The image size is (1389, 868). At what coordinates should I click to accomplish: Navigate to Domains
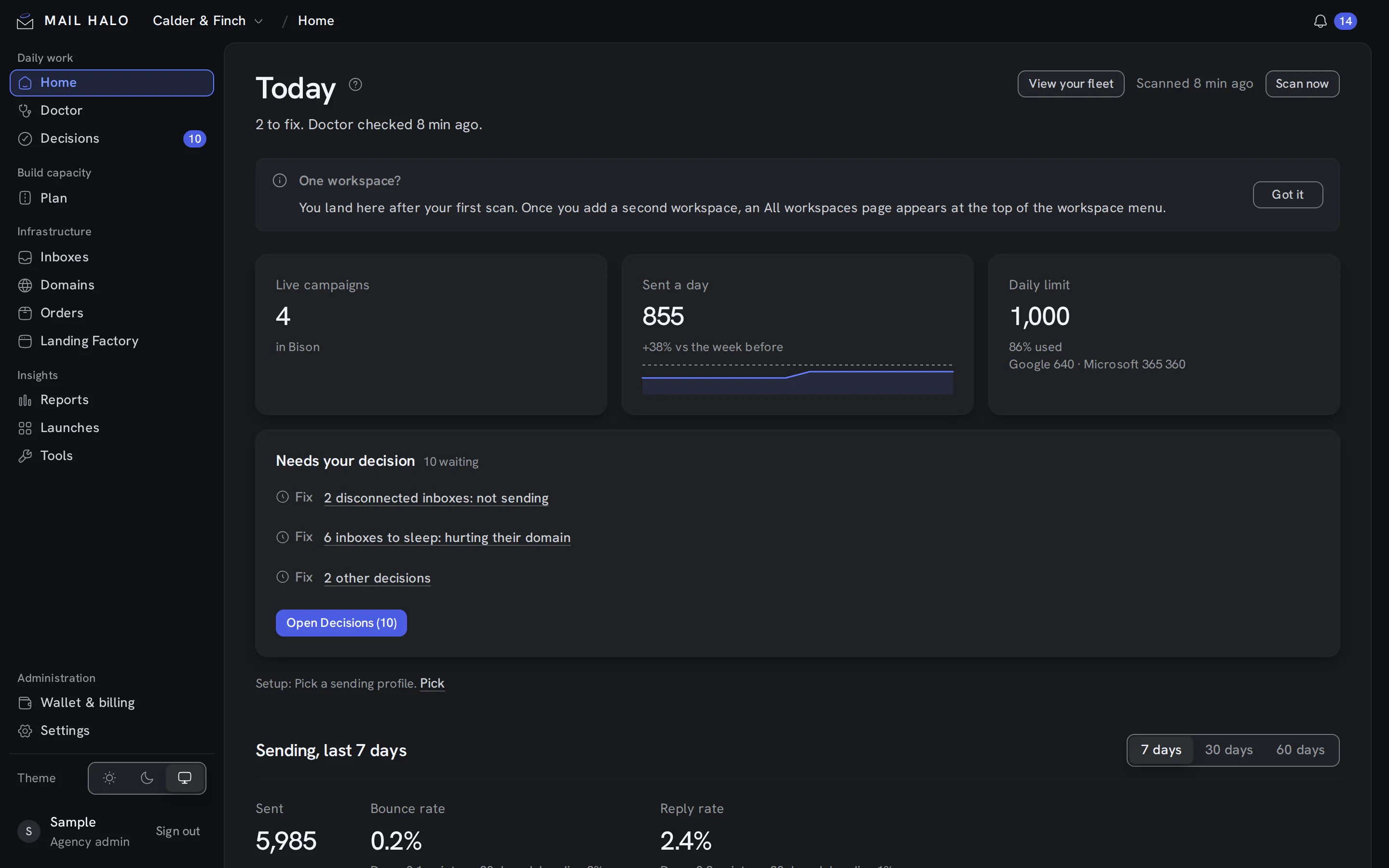click(112, 285)
